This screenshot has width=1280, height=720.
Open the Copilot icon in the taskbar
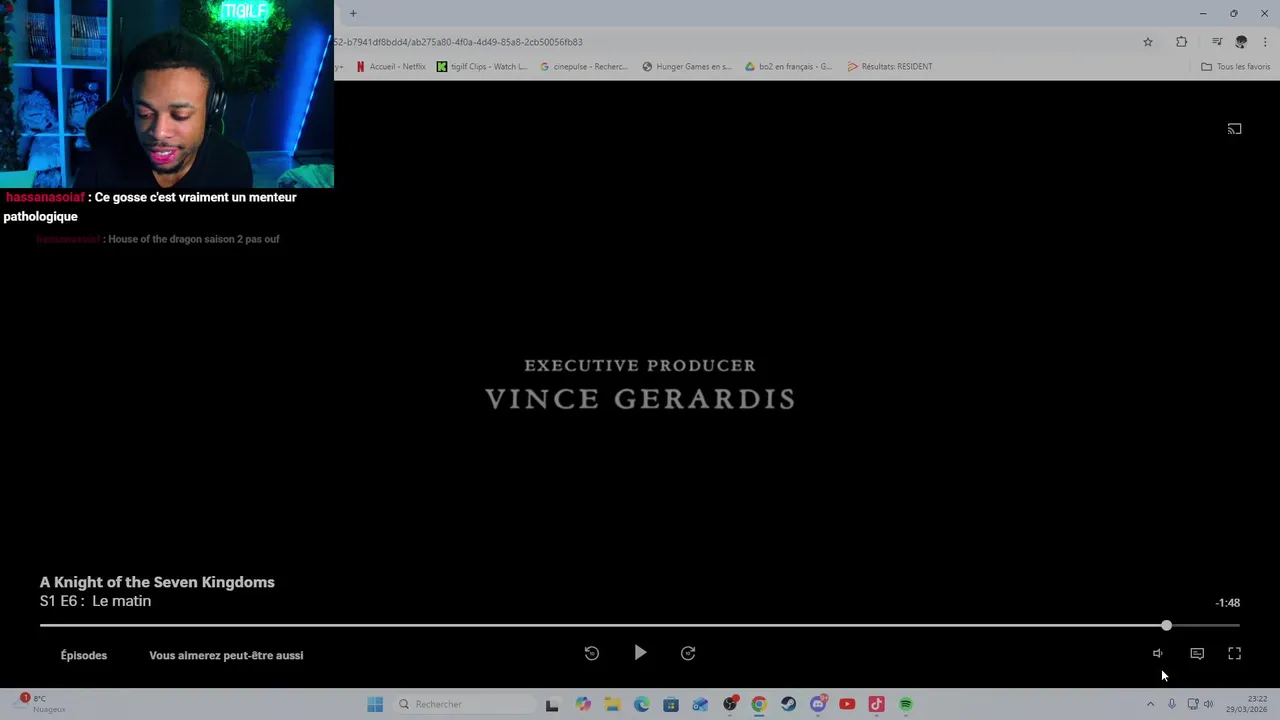[x=583, y=704]
